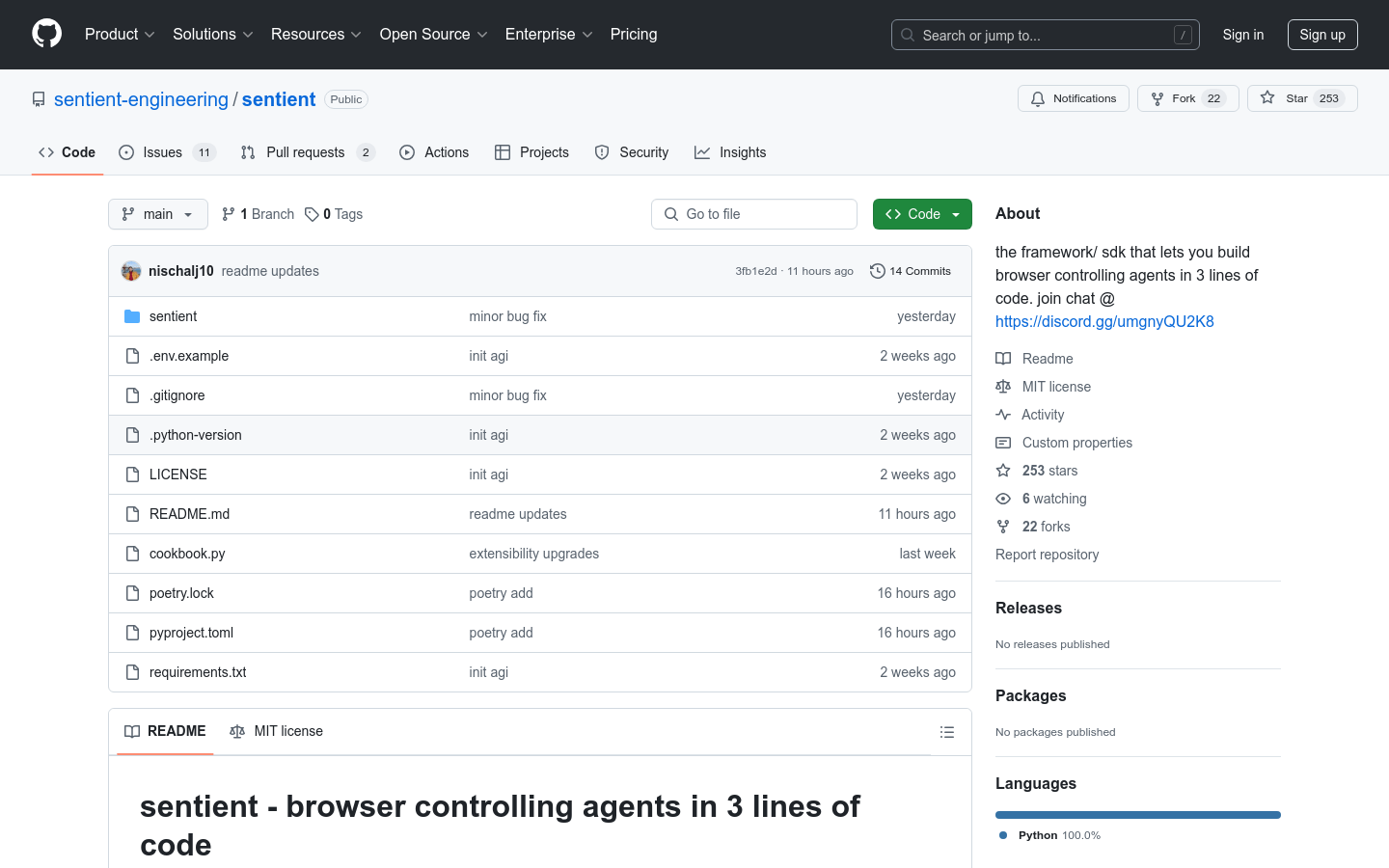View the 14 Commits history
1389x868 pixels.
pyautogui.click(x=910, y=271)
